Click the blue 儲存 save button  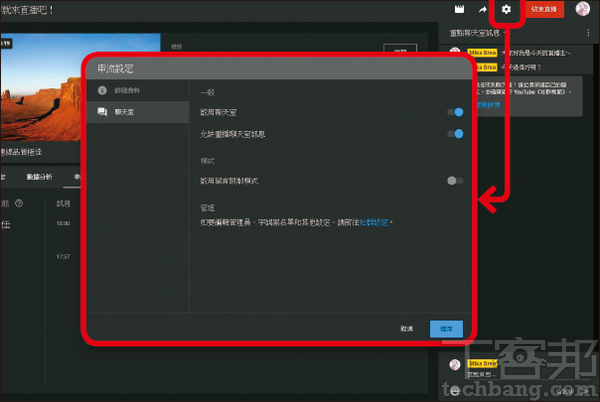pyautogui.click(x=446, y=329)
